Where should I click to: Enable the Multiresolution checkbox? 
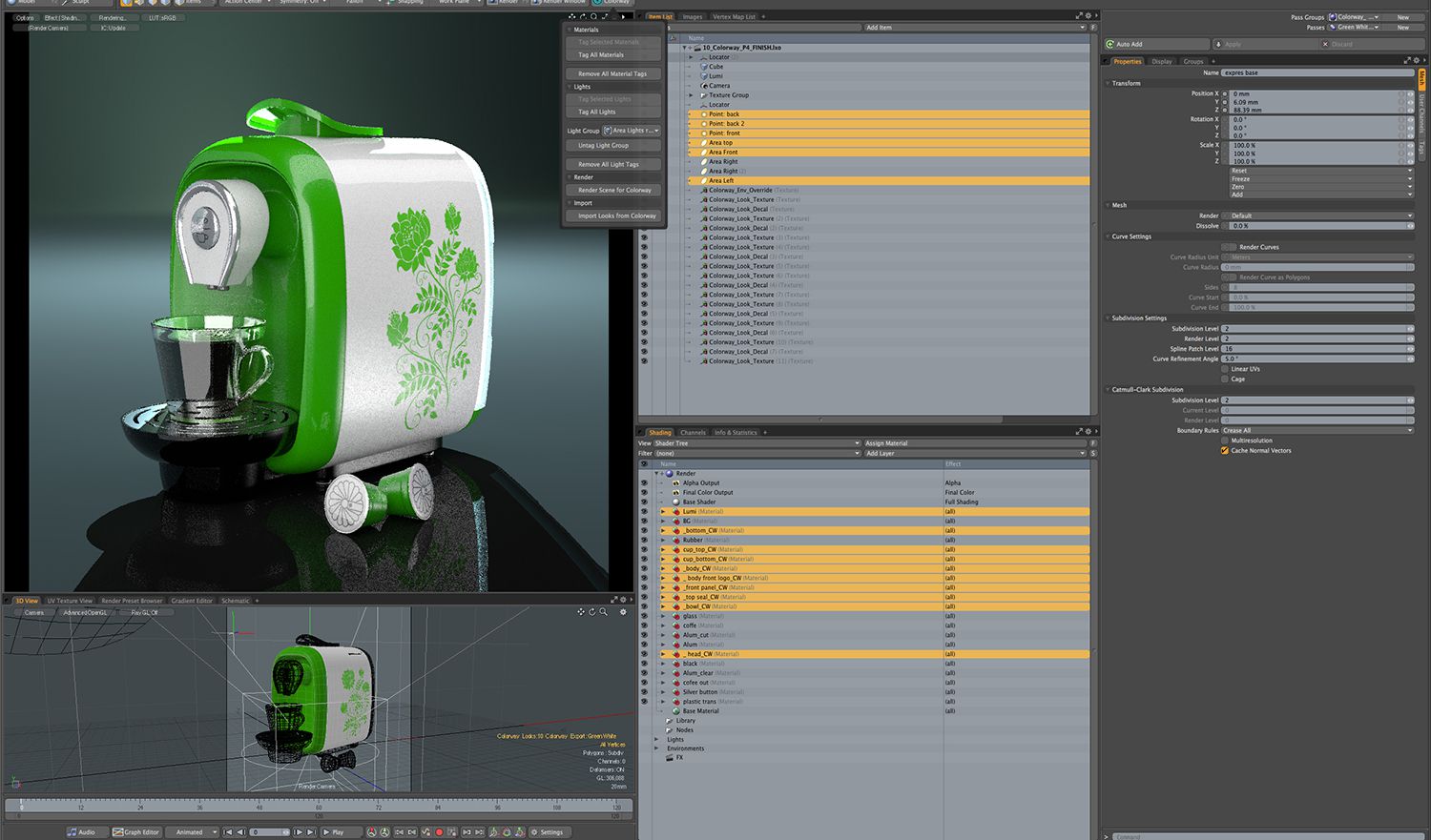pyautogui.click(x=1225, y=440)
